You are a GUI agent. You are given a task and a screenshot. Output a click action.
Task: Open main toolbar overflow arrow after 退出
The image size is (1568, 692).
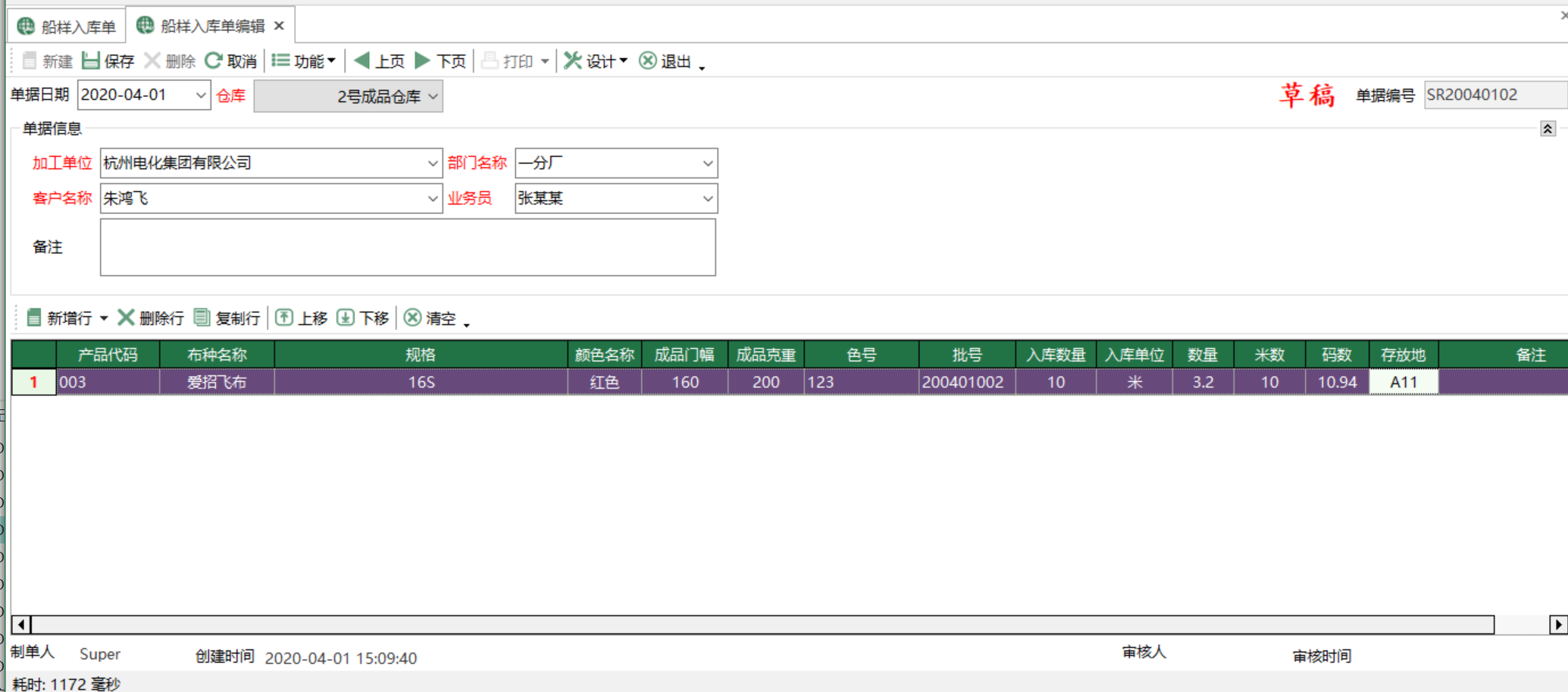[x=702, y=68]
